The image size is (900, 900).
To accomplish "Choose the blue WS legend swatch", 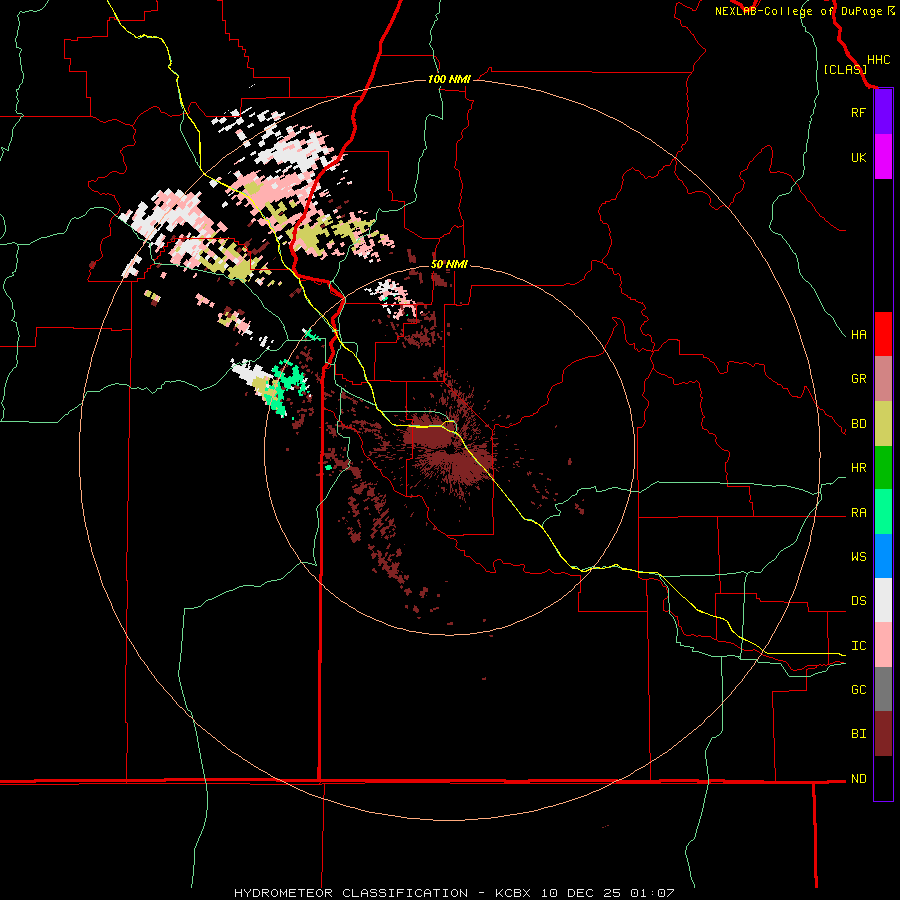I will pos(883,556).
